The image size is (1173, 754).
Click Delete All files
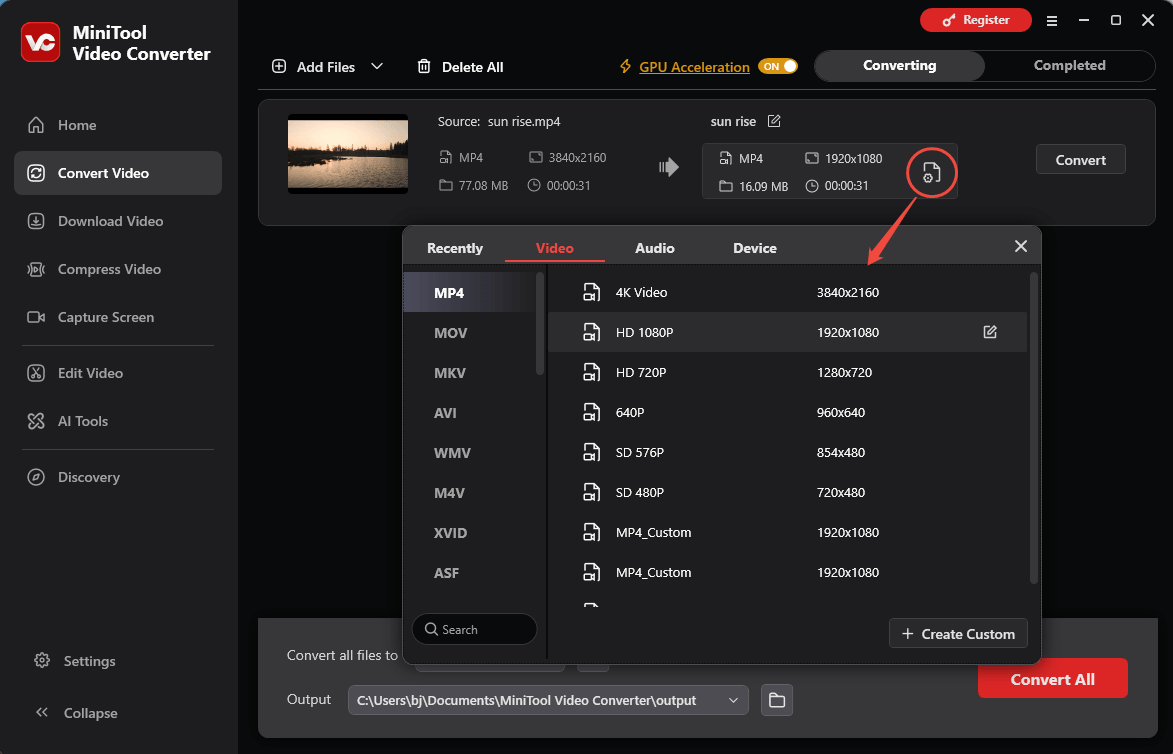[x=460, y=67]
